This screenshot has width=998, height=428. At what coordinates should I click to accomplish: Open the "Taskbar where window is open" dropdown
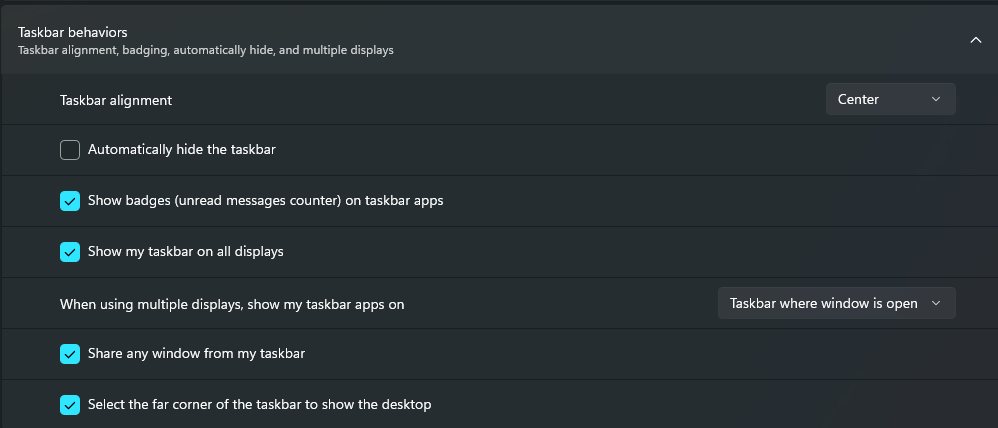click(836, 303)
